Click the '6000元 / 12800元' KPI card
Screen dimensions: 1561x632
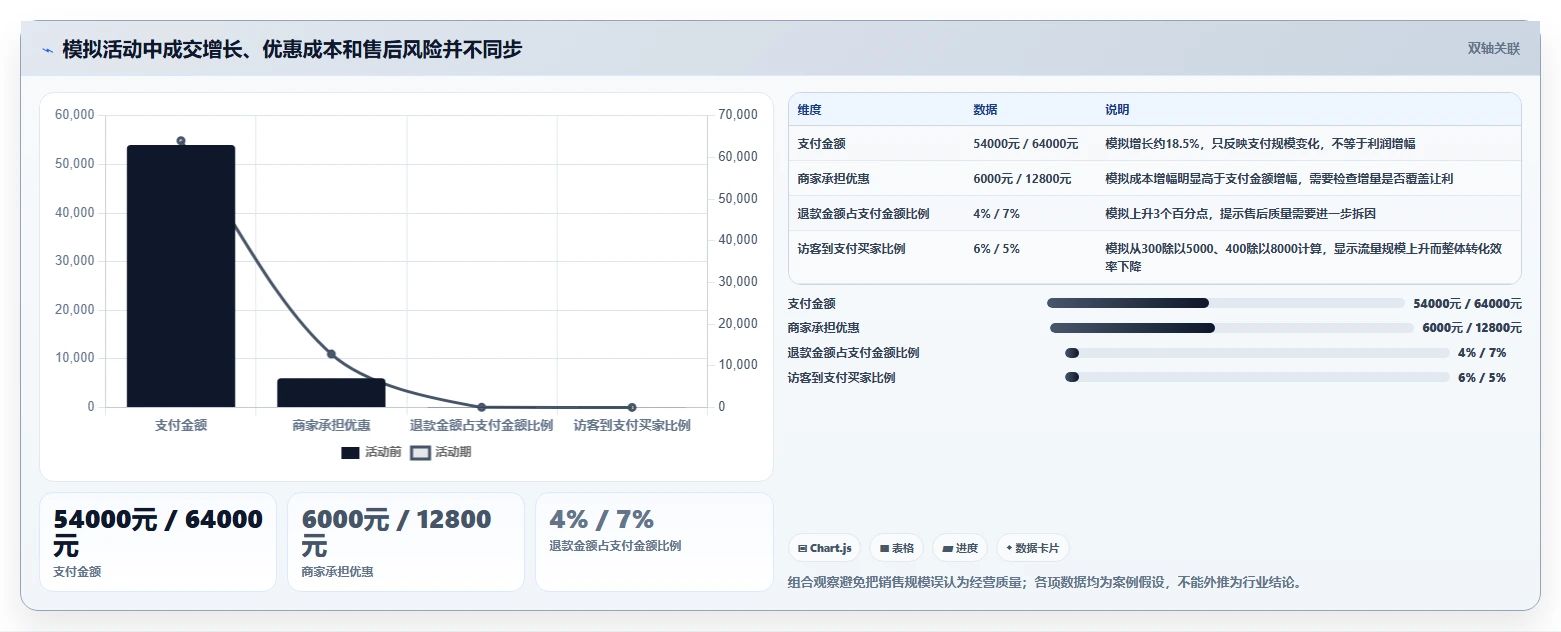406,542
